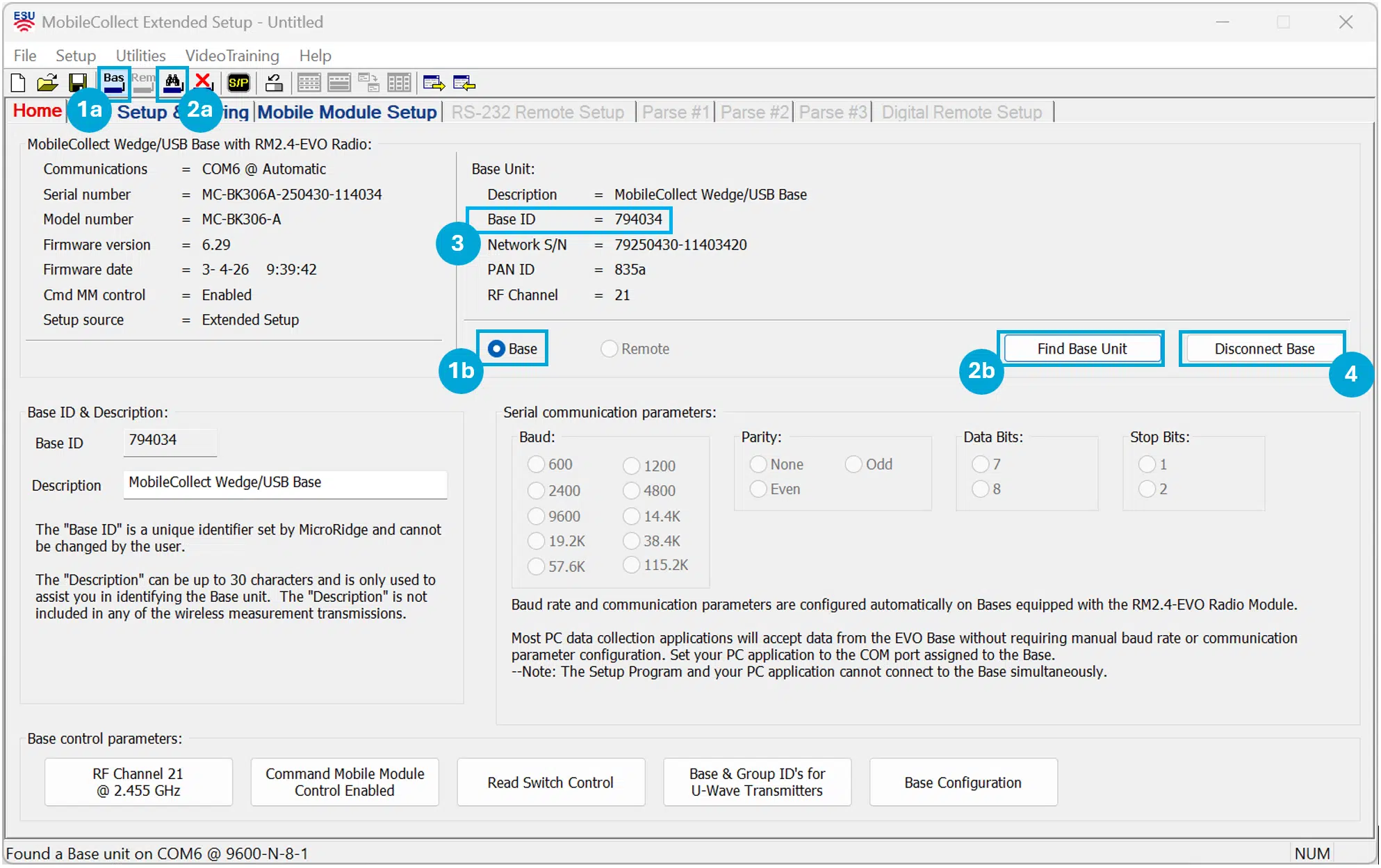Viewport: 1381px width, 868px height.
Task: Click the Disconnect Base button
Action: click(1264, 349)
